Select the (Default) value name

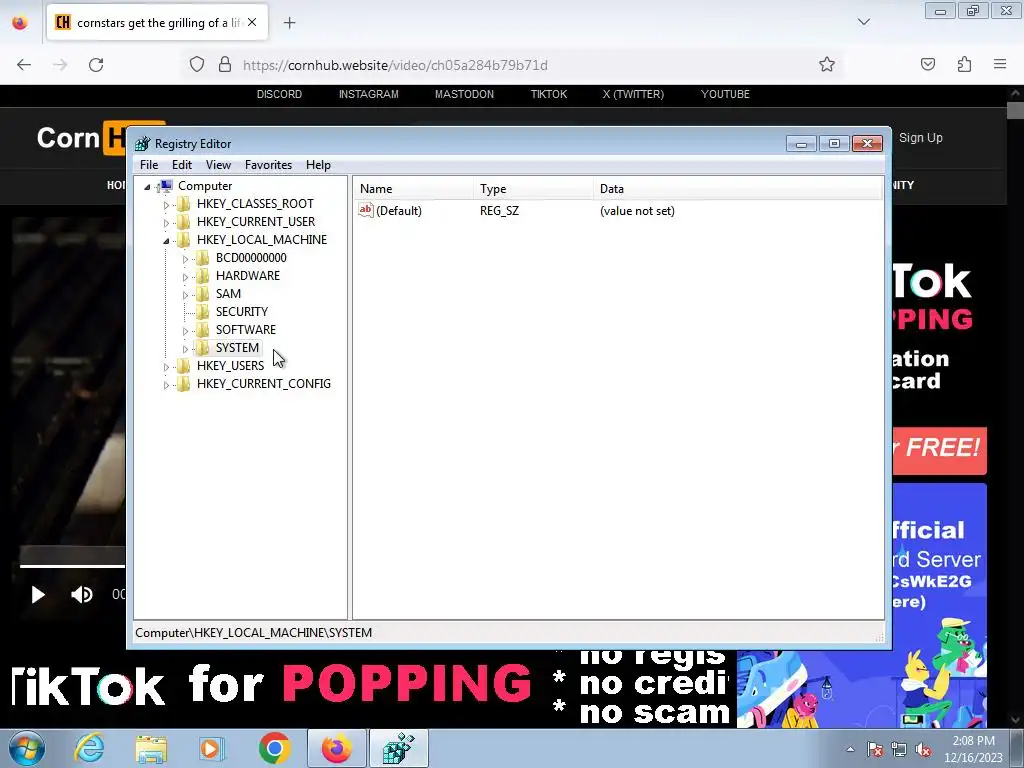coord(399,211)
